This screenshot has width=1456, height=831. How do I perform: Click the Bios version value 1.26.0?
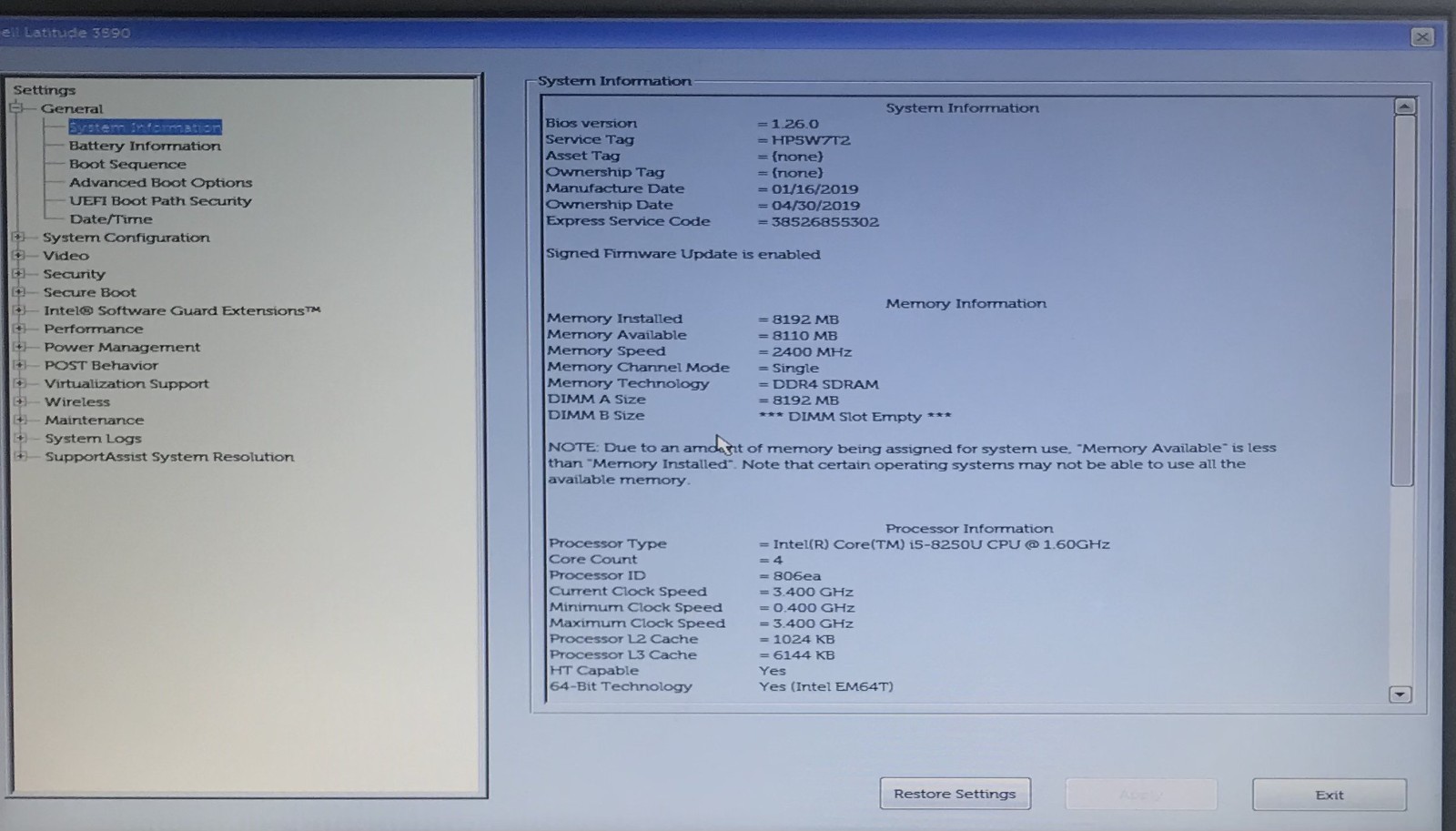tap(794, 124)
